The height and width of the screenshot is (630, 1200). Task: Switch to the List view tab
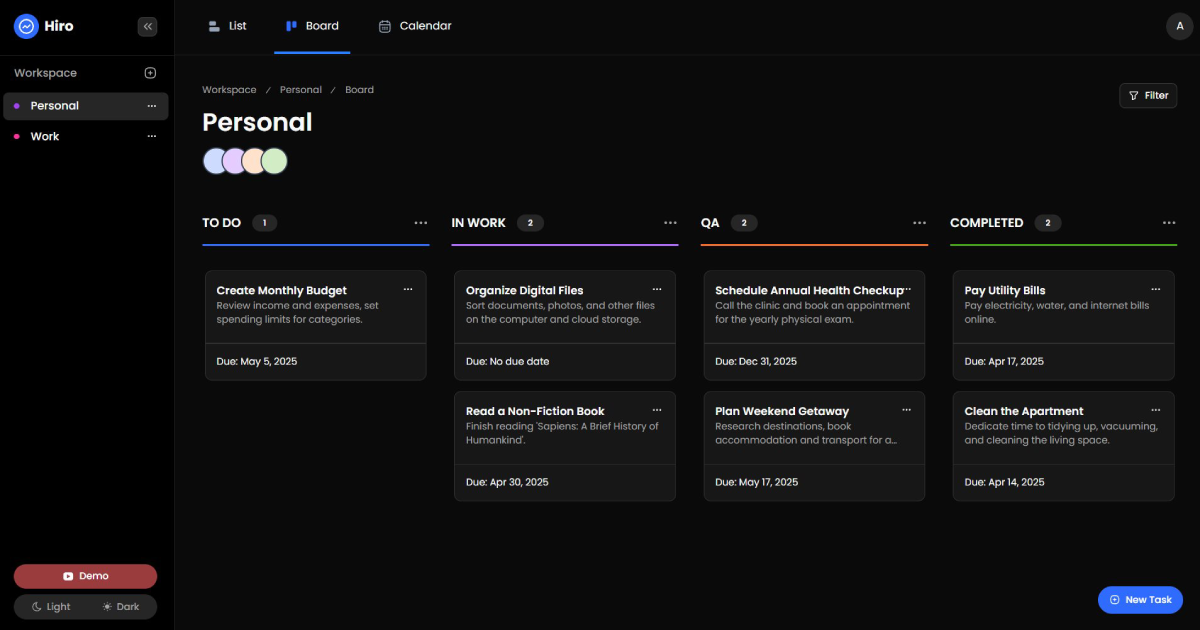click(x=228, y=26)
